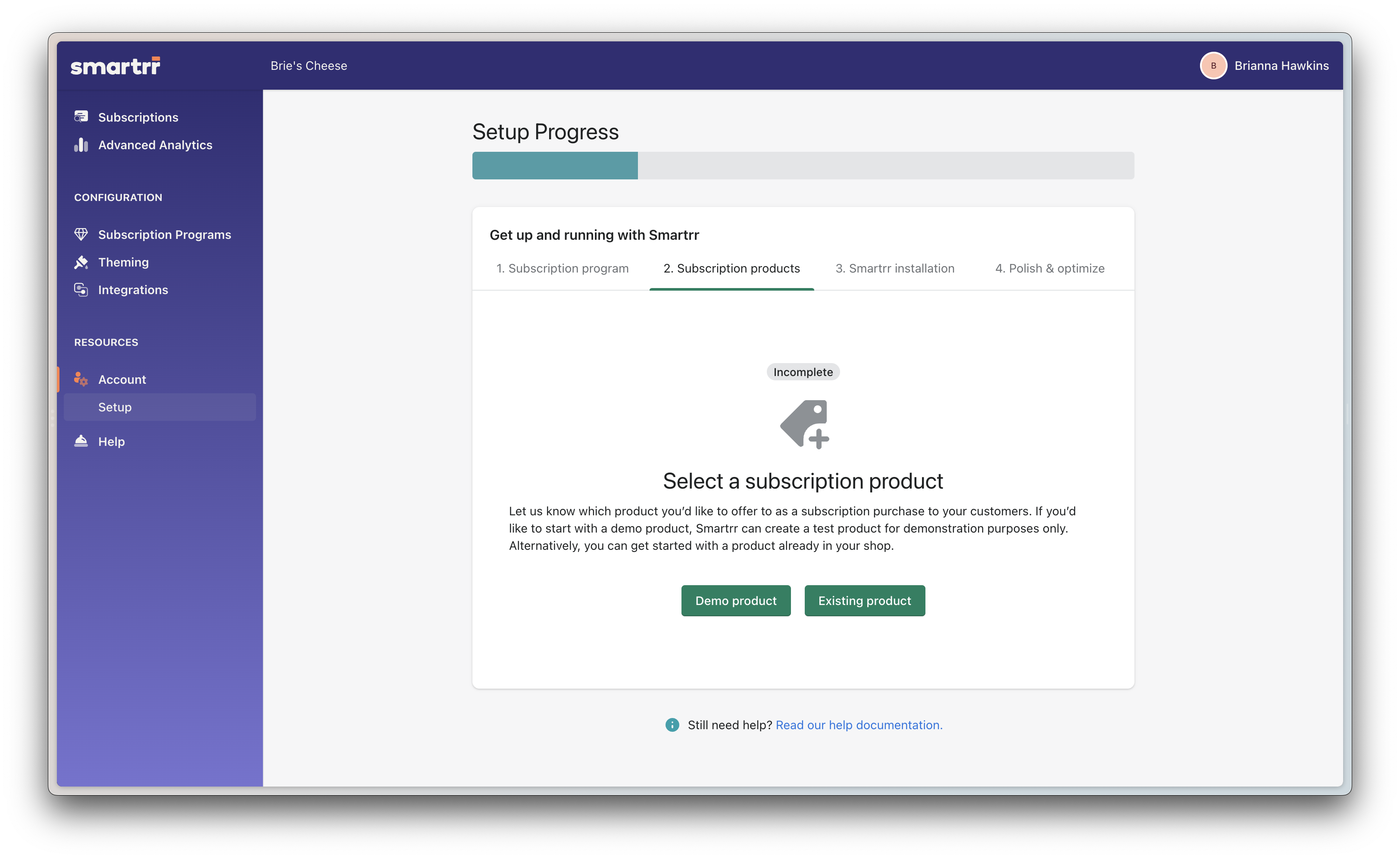
Task: Click the Setup Progress bar
Action: click(803, 166)
